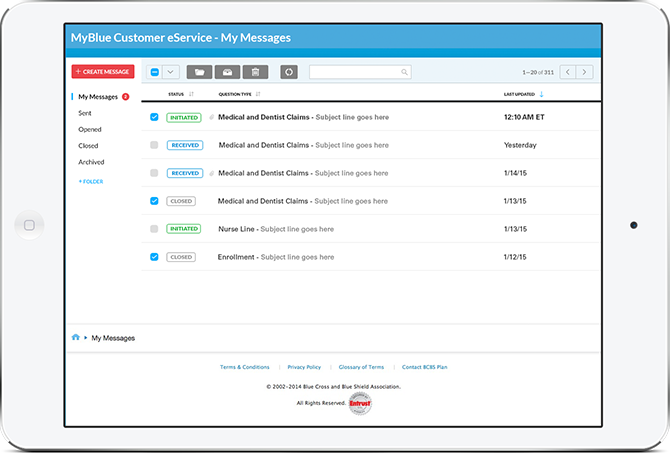The image size is (670, 453).
Task: Open Privacy Policy link
Action: pos(304,367)
